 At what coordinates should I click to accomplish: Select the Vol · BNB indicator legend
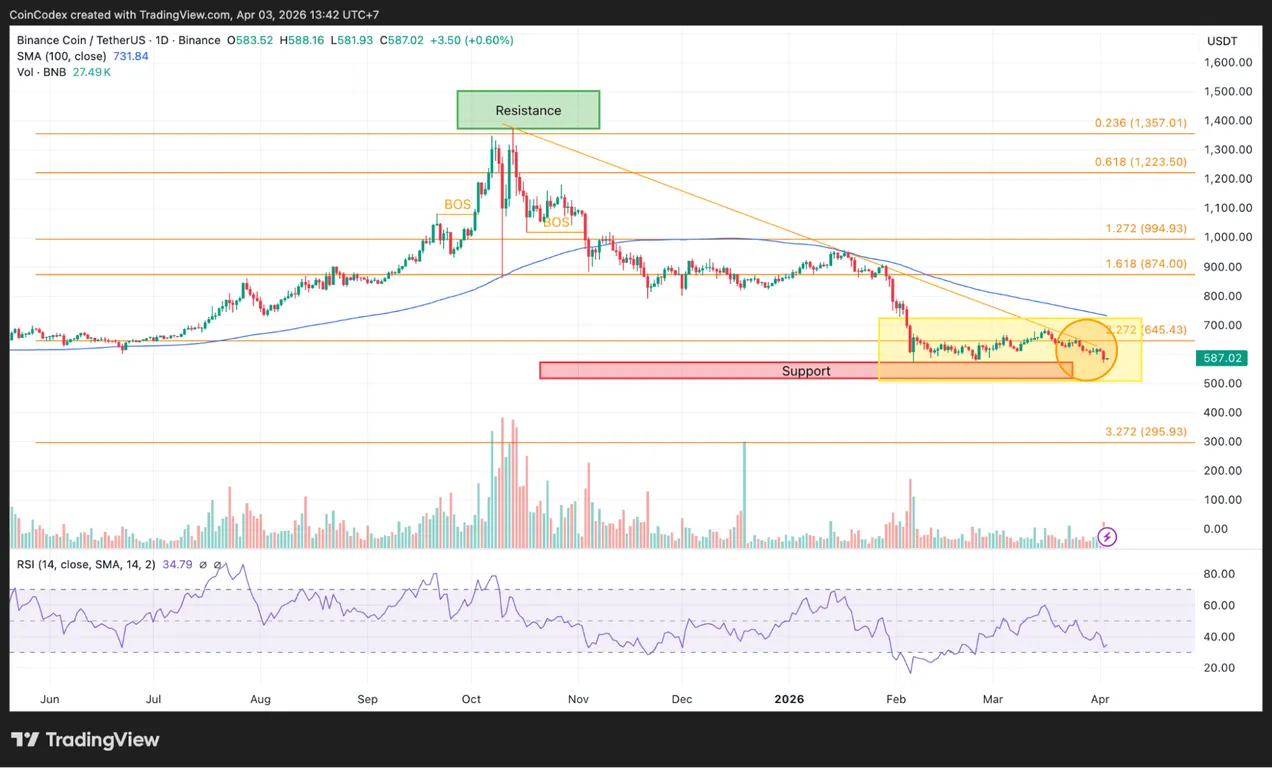pyautogui.click(x=40, y=73)
